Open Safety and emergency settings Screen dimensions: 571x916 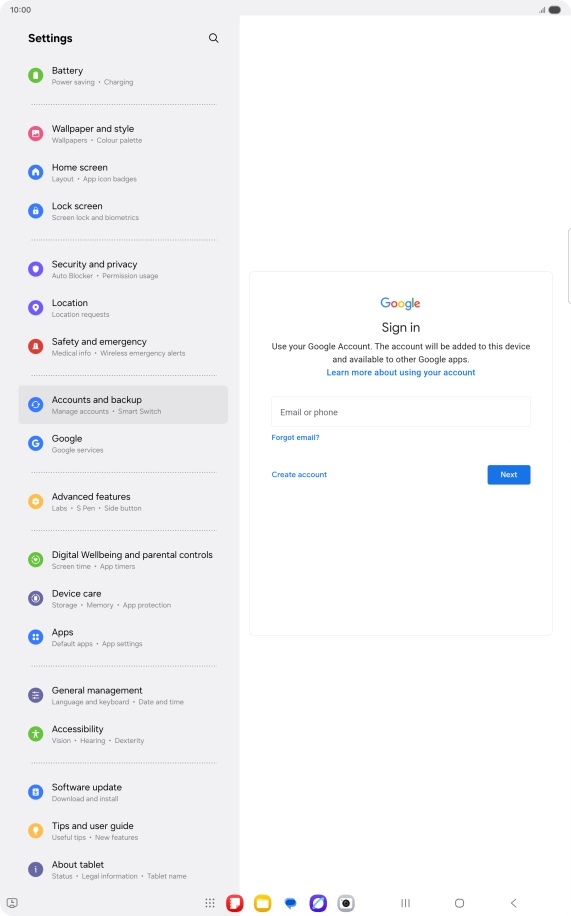(123, 346)
